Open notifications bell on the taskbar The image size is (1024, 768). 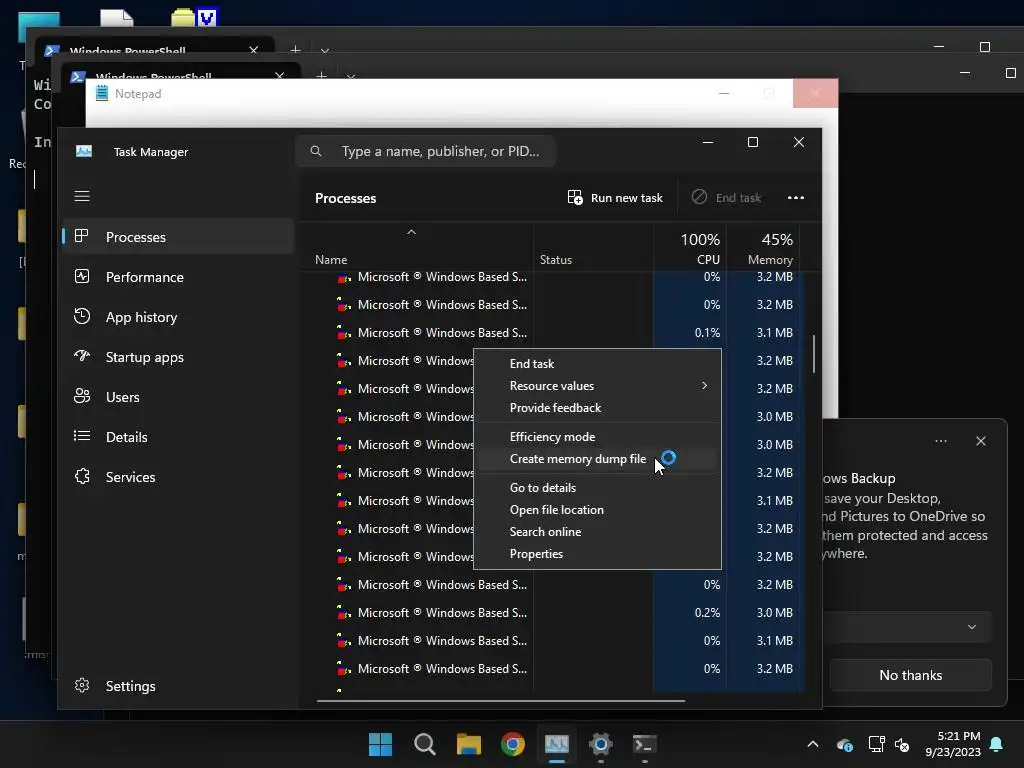997,744
